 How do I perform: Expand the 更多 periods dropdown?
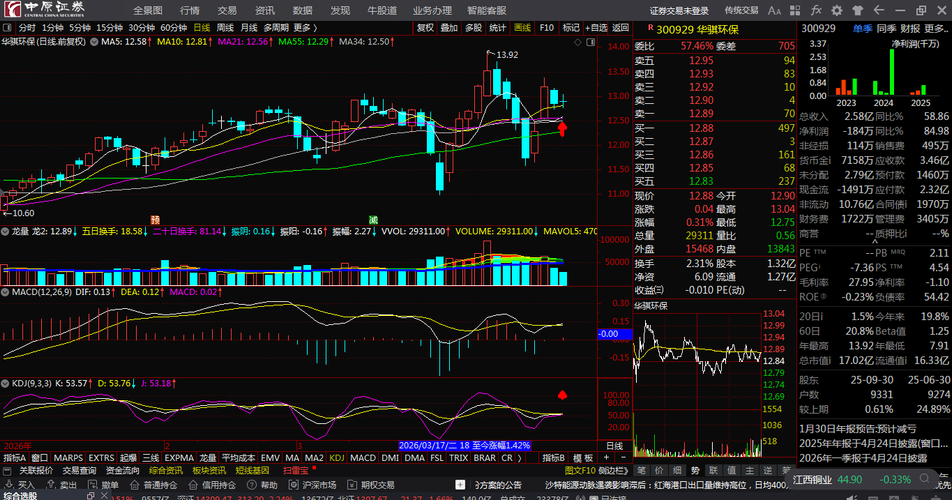(305, 28)
